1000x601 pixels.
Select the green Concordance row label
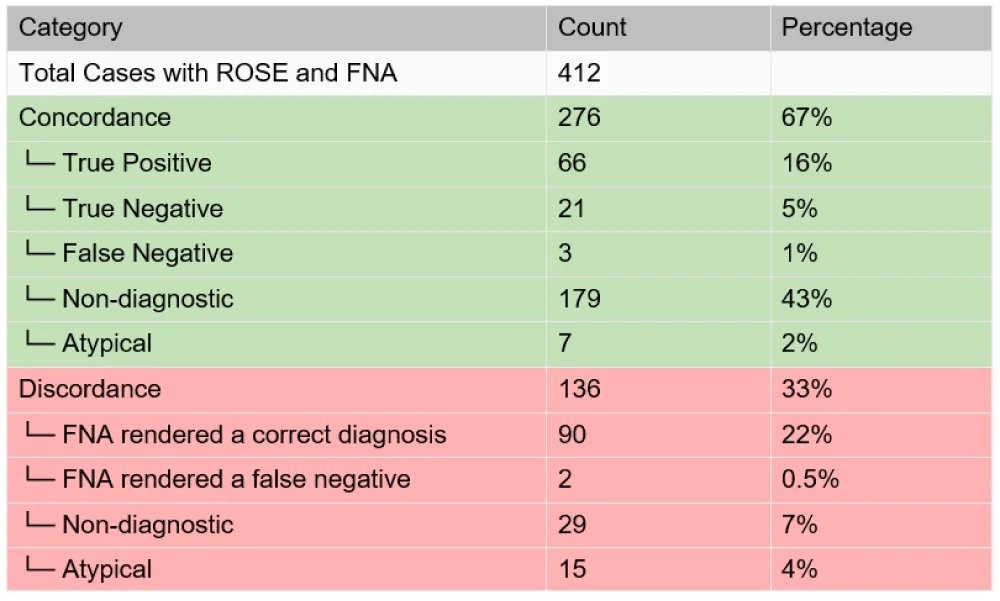coord(95,118)
